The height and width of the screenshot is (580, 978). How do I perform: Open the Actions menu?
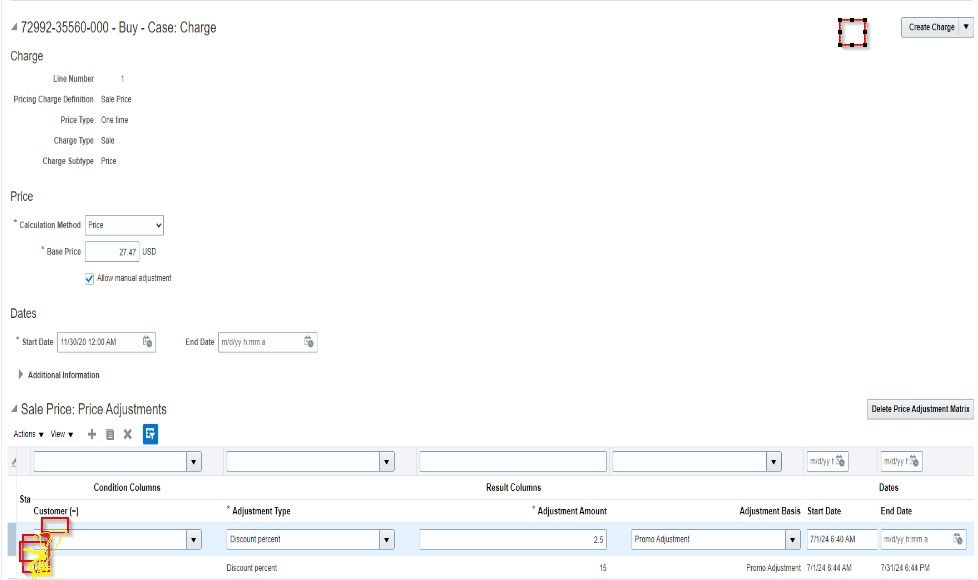25,436
